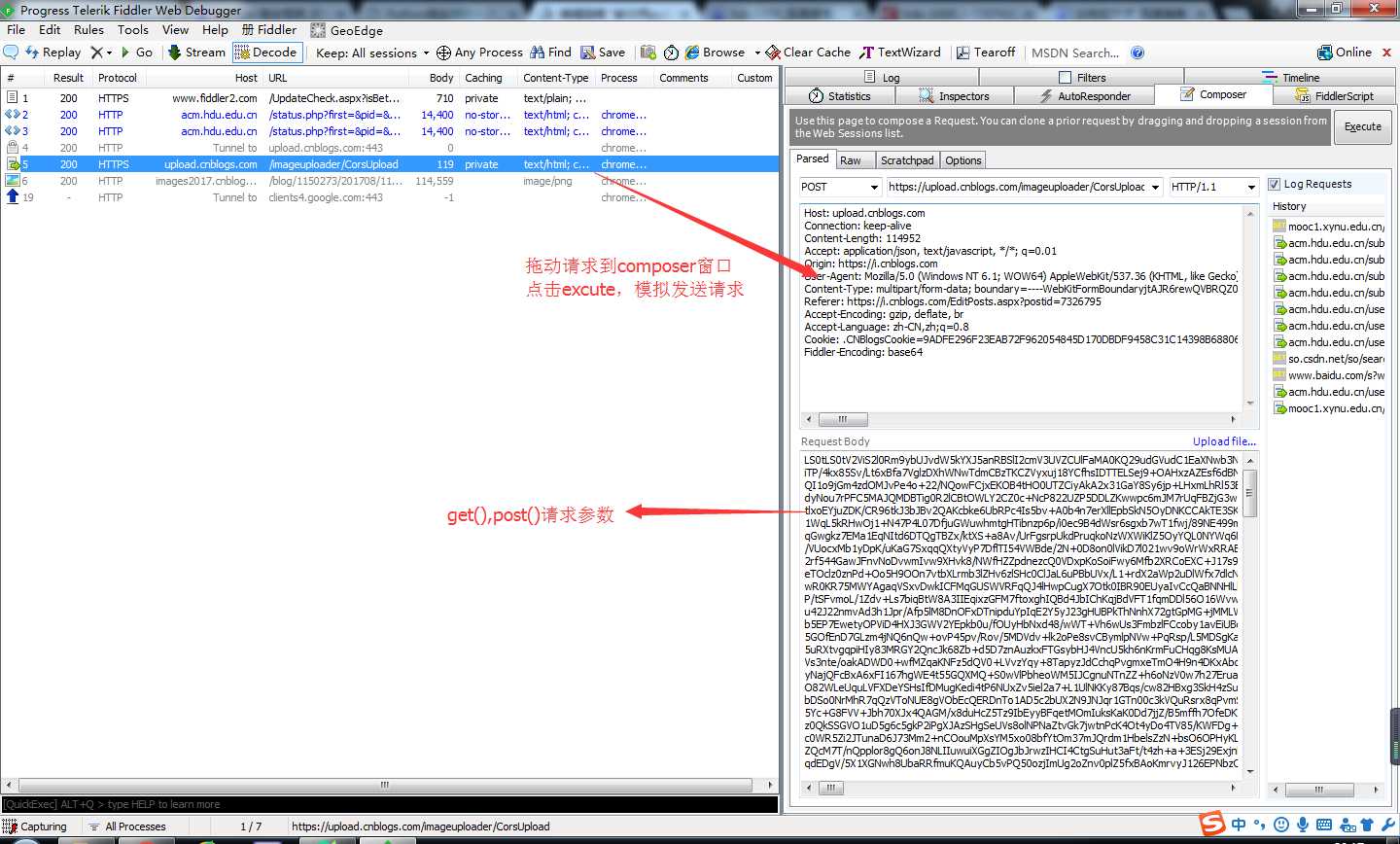1400x844 pixels.
Task: Open the Remove sessions dropdown arrow
Action: (x=110, y=53)
